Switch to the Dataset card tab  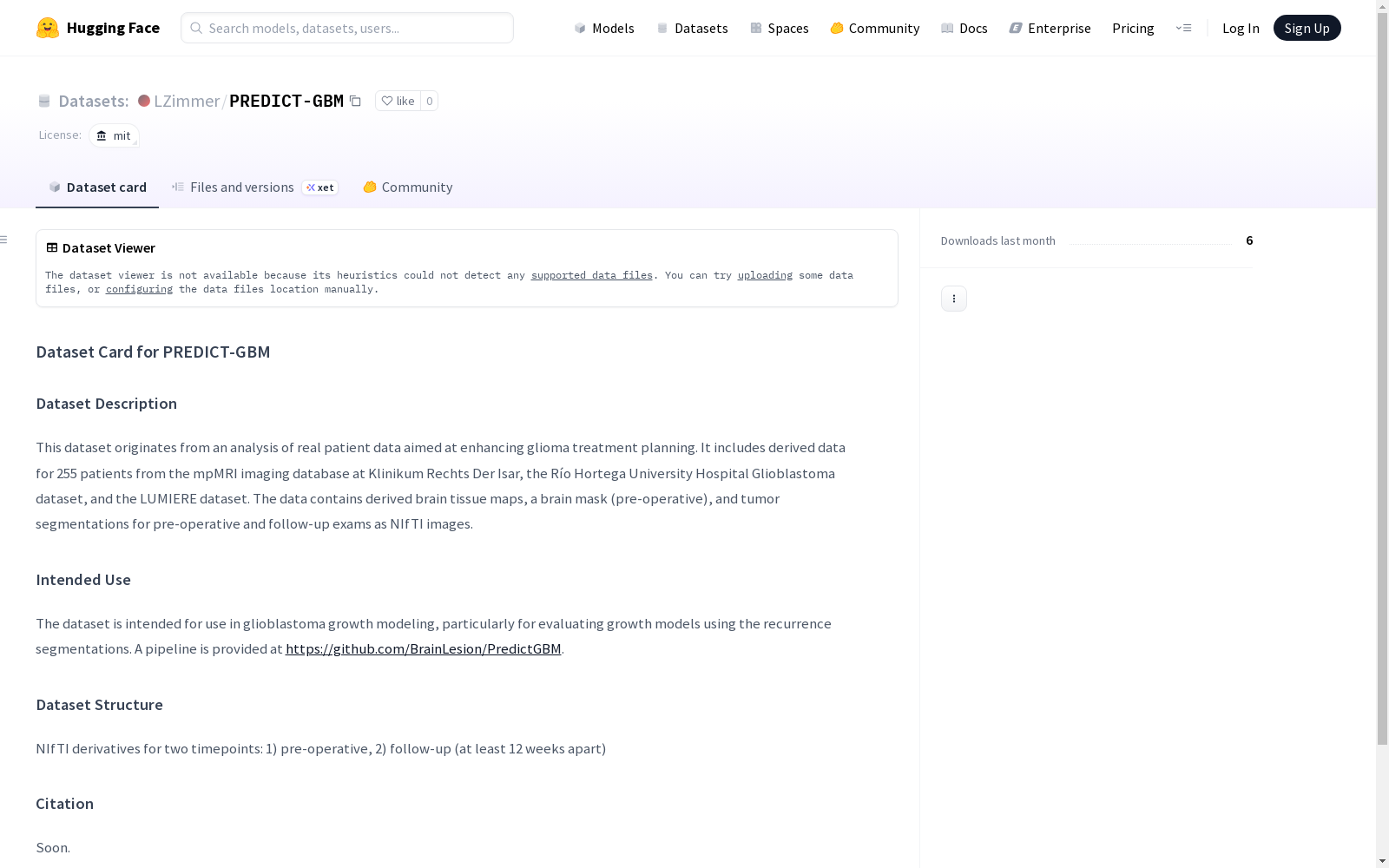[x=97, y=187]
